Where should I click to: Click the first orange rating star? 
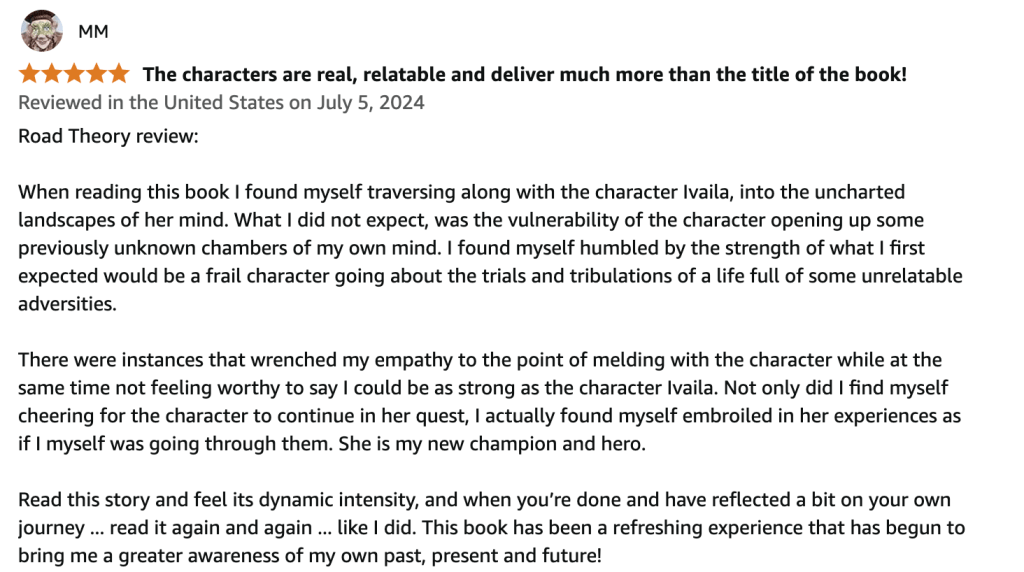29,73
